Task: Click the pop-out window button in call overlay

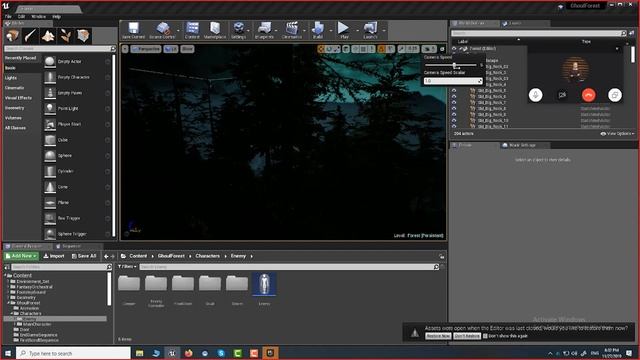Action: pos(615,95)
